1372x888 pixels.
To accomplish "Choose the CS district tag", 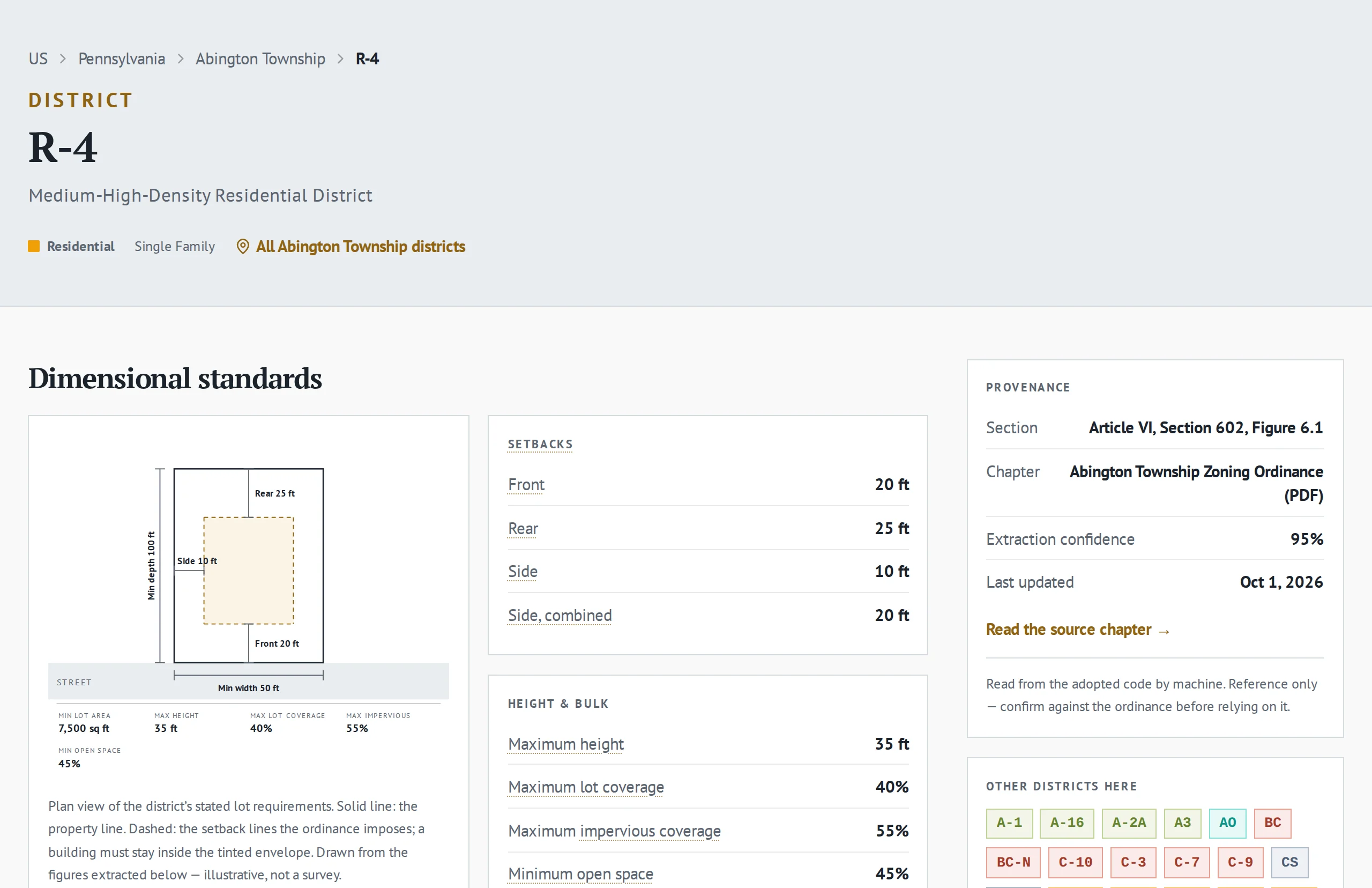I will point(1289,862).
